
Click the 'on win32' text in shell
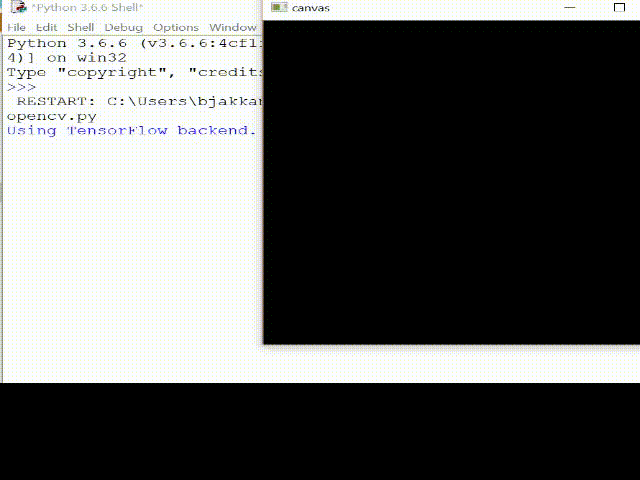click(87, 58)
